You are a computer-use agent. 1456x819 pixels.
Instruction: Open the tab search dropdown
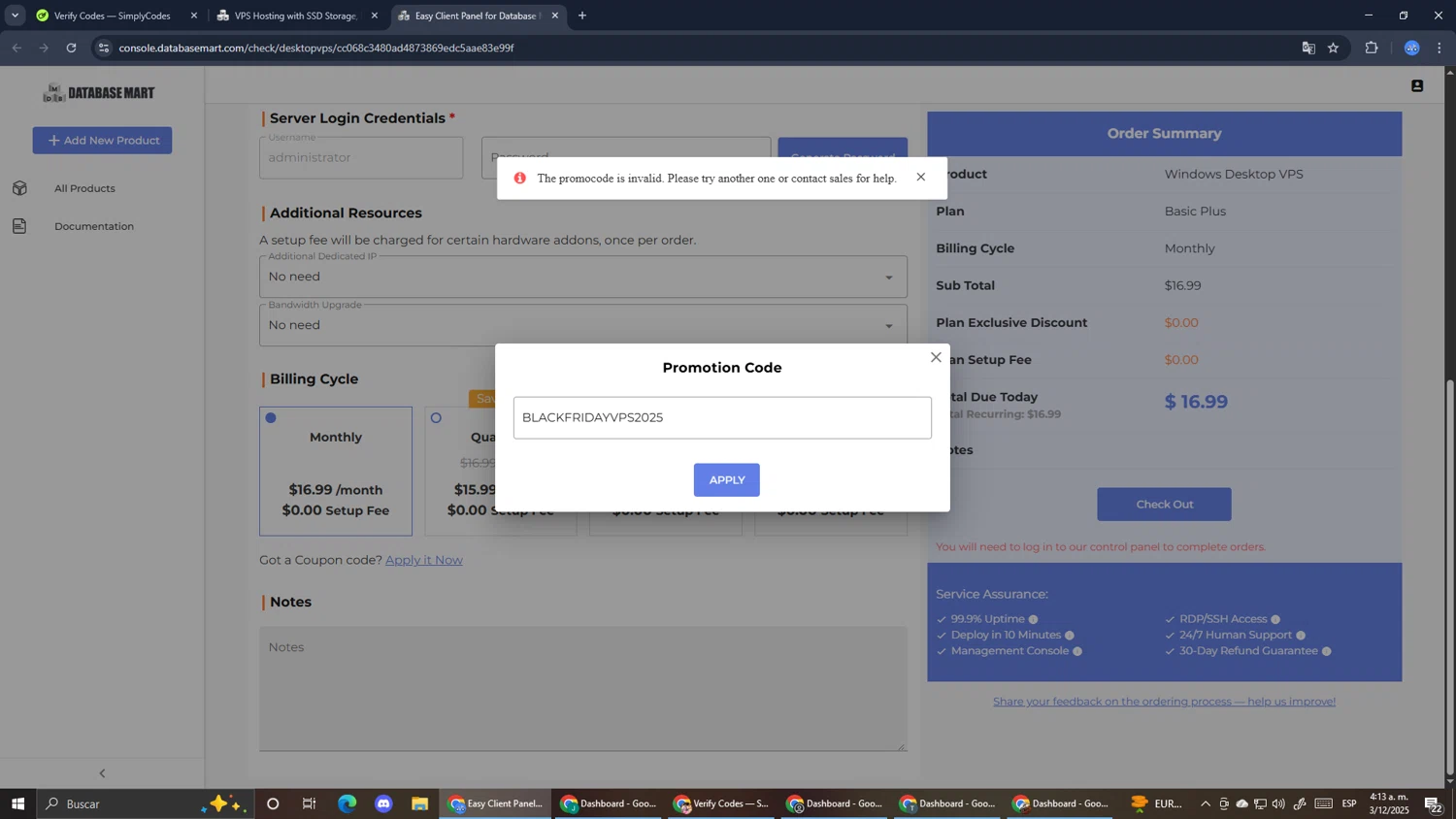[x=15, y=16]
